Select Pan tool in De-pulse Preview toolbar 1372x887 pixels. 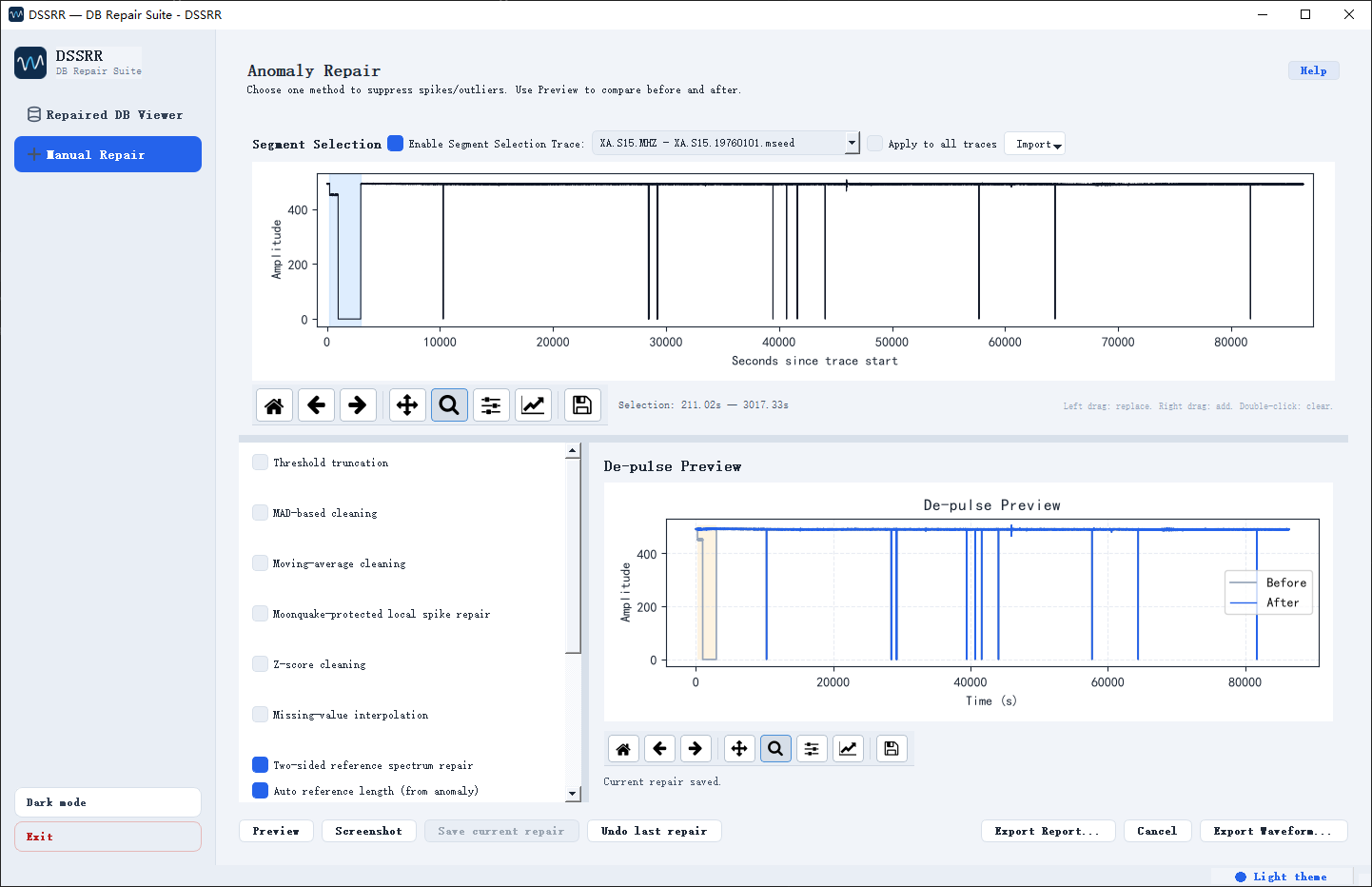point(739,749)
